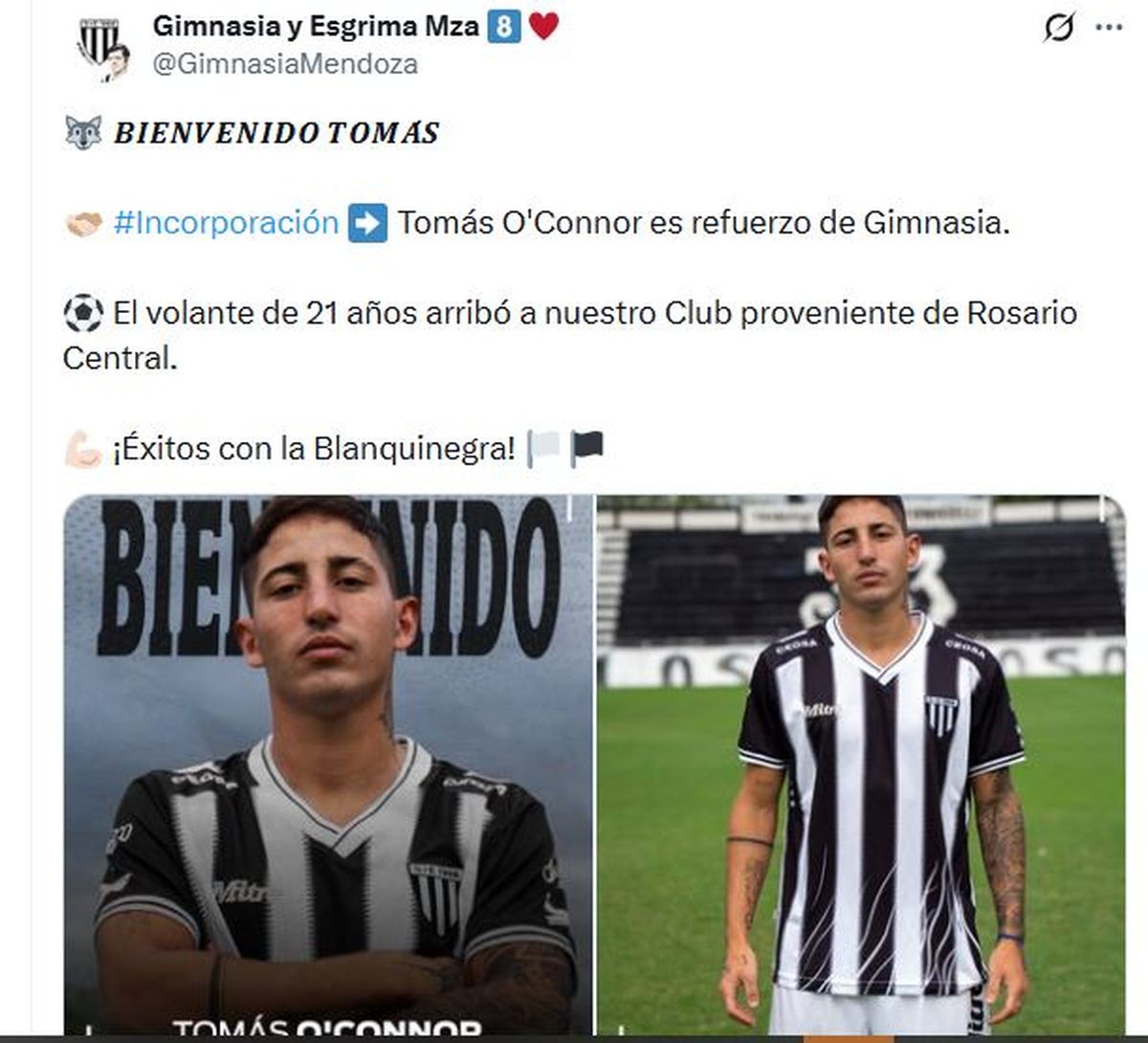Open the BIENVENIDO welcome graphic image
Image resolution: width=1148 pixels, height=1043 pixels.
click(327, 765)
